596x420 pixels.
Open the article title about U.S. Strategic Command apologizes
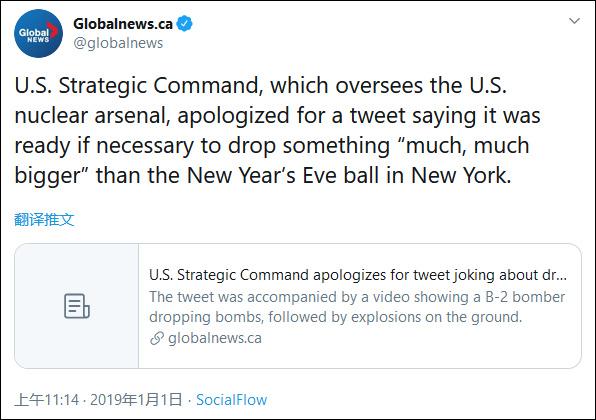click(x=358, y=275)
